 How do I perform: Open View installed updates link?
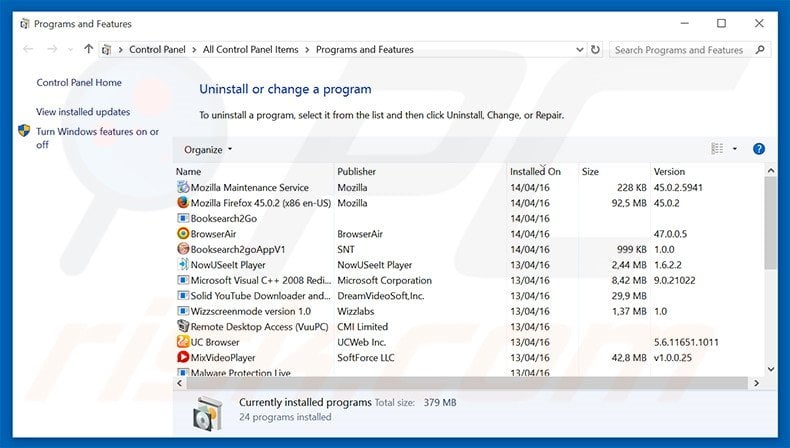coord(83,112)
